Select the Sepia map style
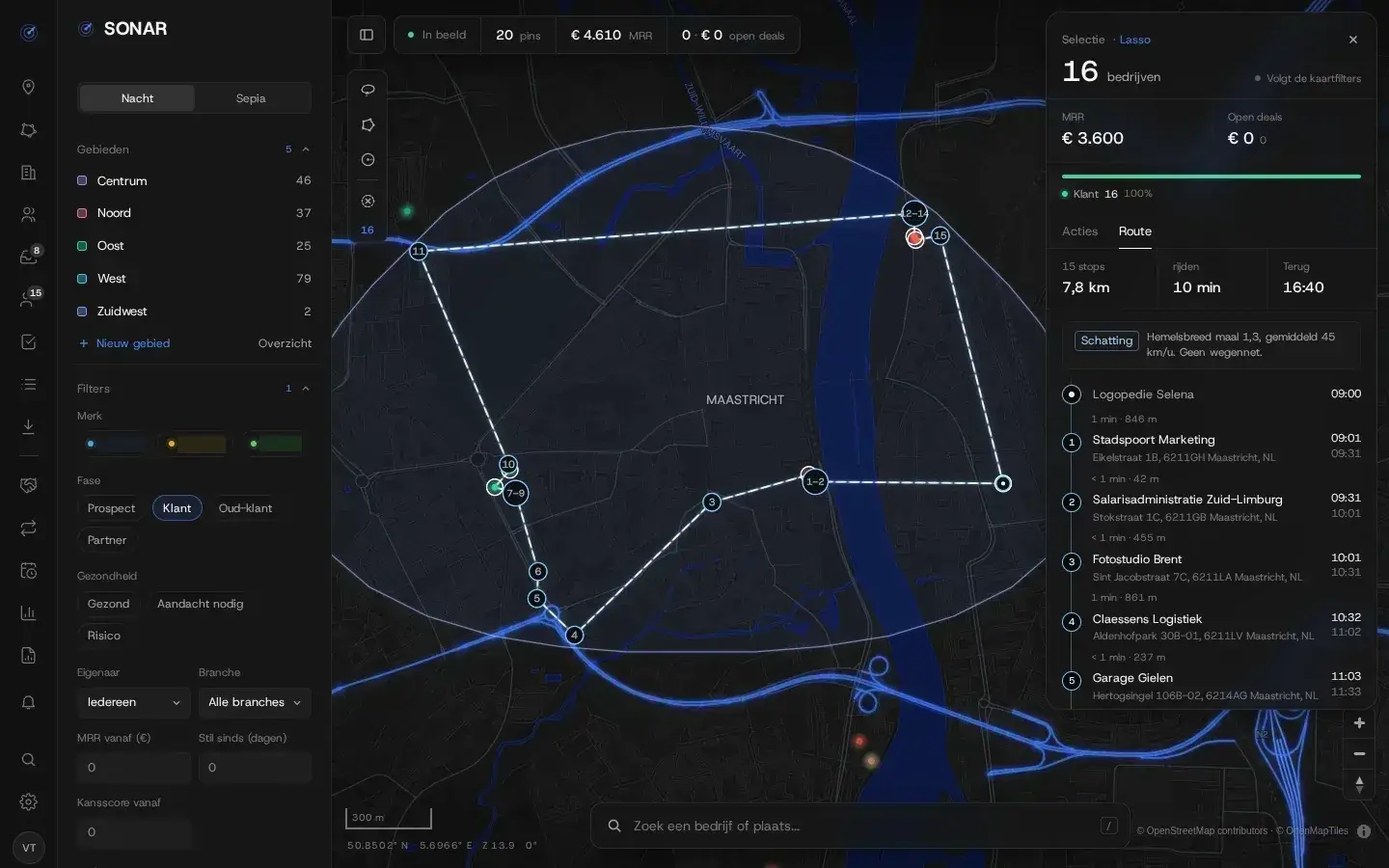 (x=251, y=98)
